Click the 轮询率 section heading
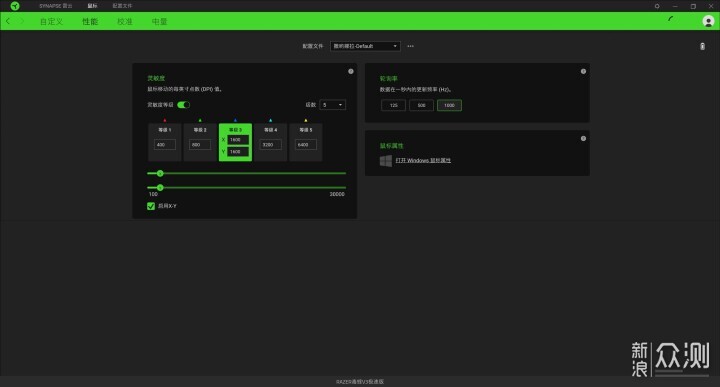This screenshot has height=387, width=720. (x=388, y=79)
